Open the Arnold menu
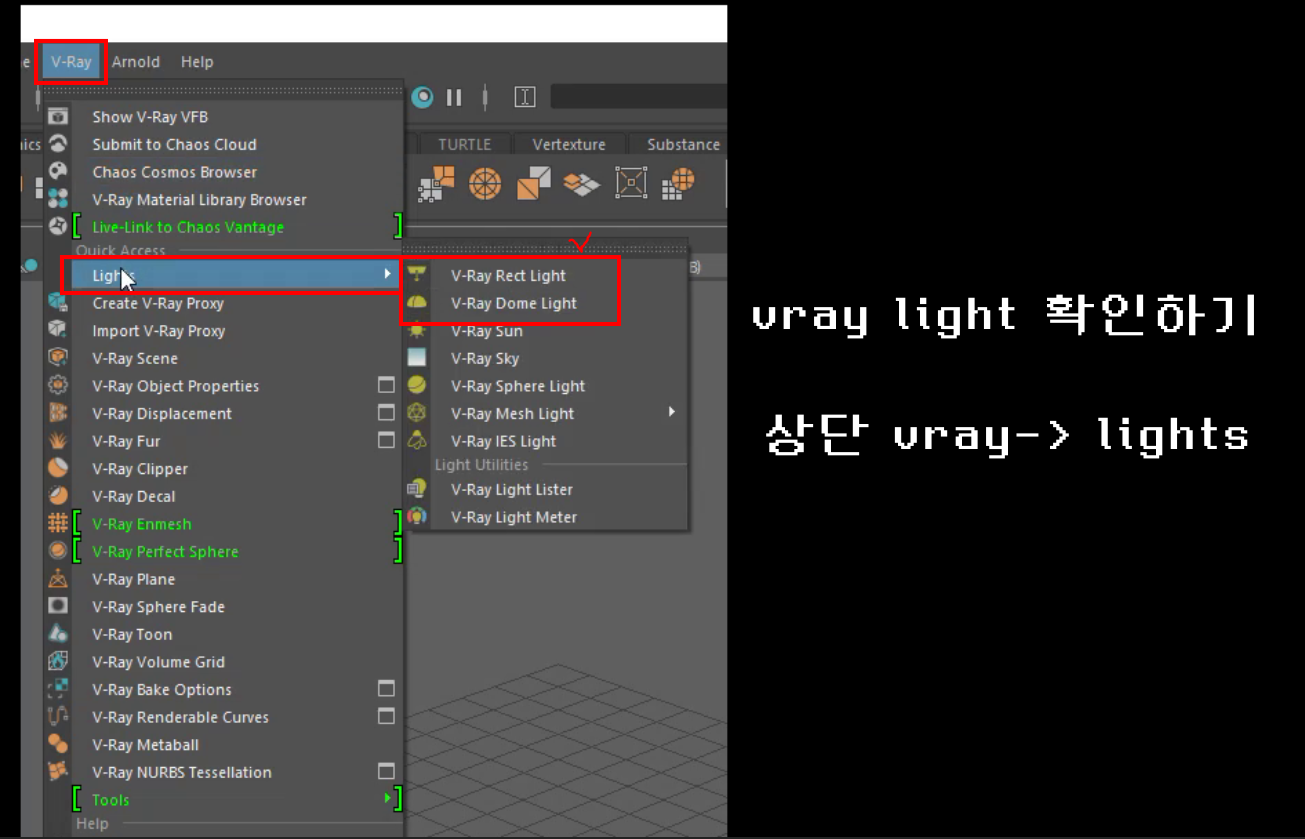This screenshot has height=839, width=1305. pos(135,62)
